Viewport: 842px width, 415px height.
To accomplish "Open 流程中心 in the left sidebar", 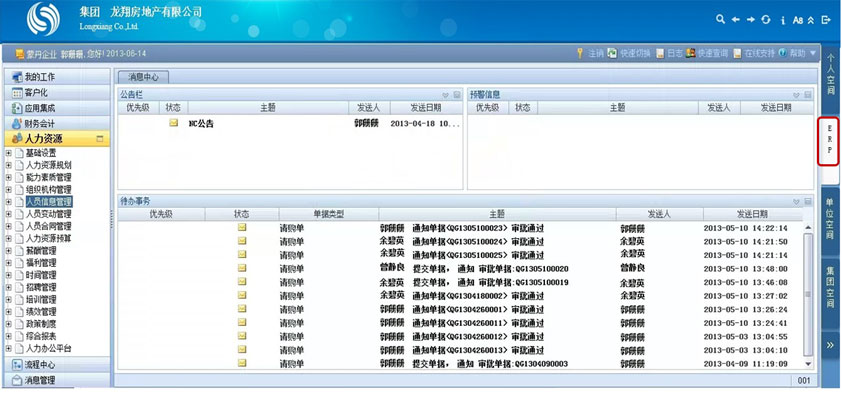I will 40,365.
